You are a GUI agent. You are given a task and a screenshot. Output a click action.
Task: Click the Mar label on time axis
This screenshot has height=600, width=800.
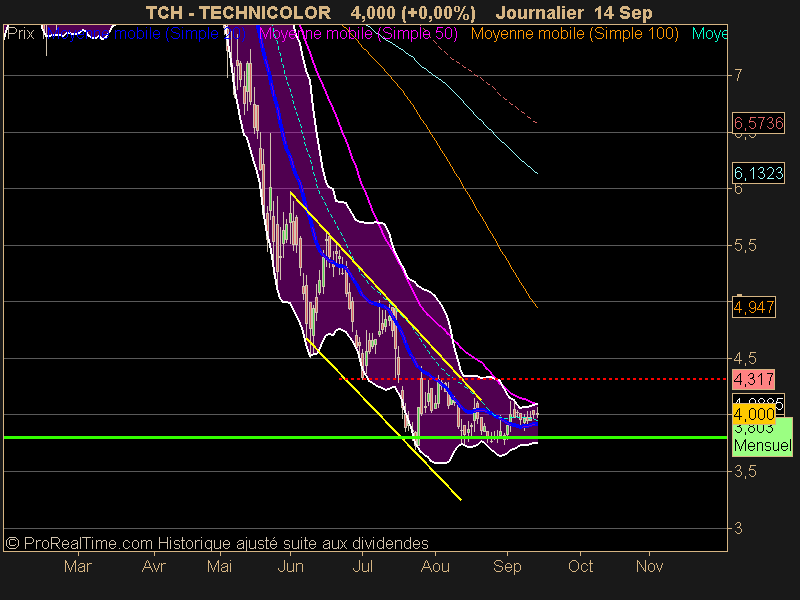[x=78, y=566]
